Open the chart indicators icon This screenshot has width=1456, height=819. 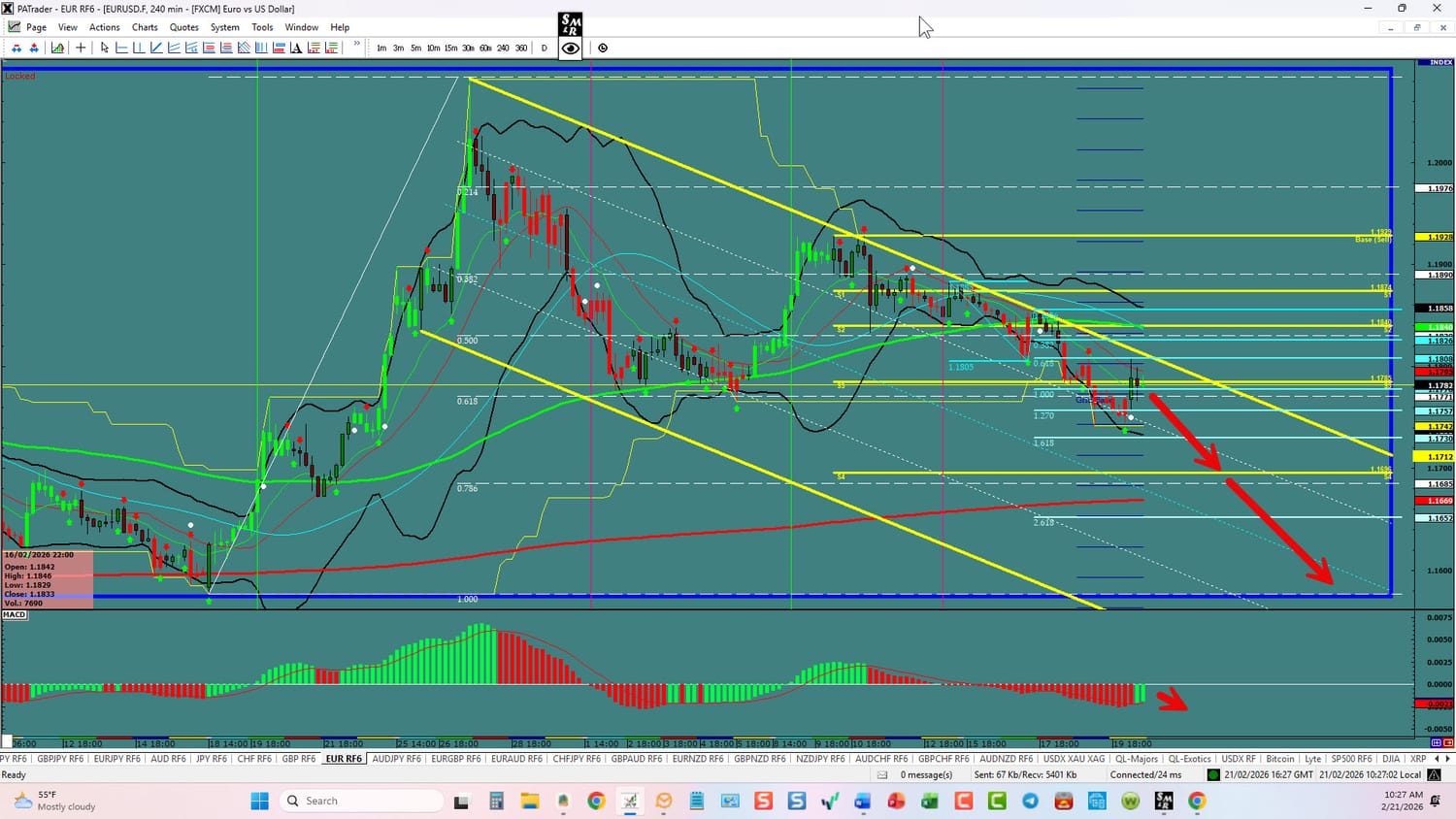58,48
